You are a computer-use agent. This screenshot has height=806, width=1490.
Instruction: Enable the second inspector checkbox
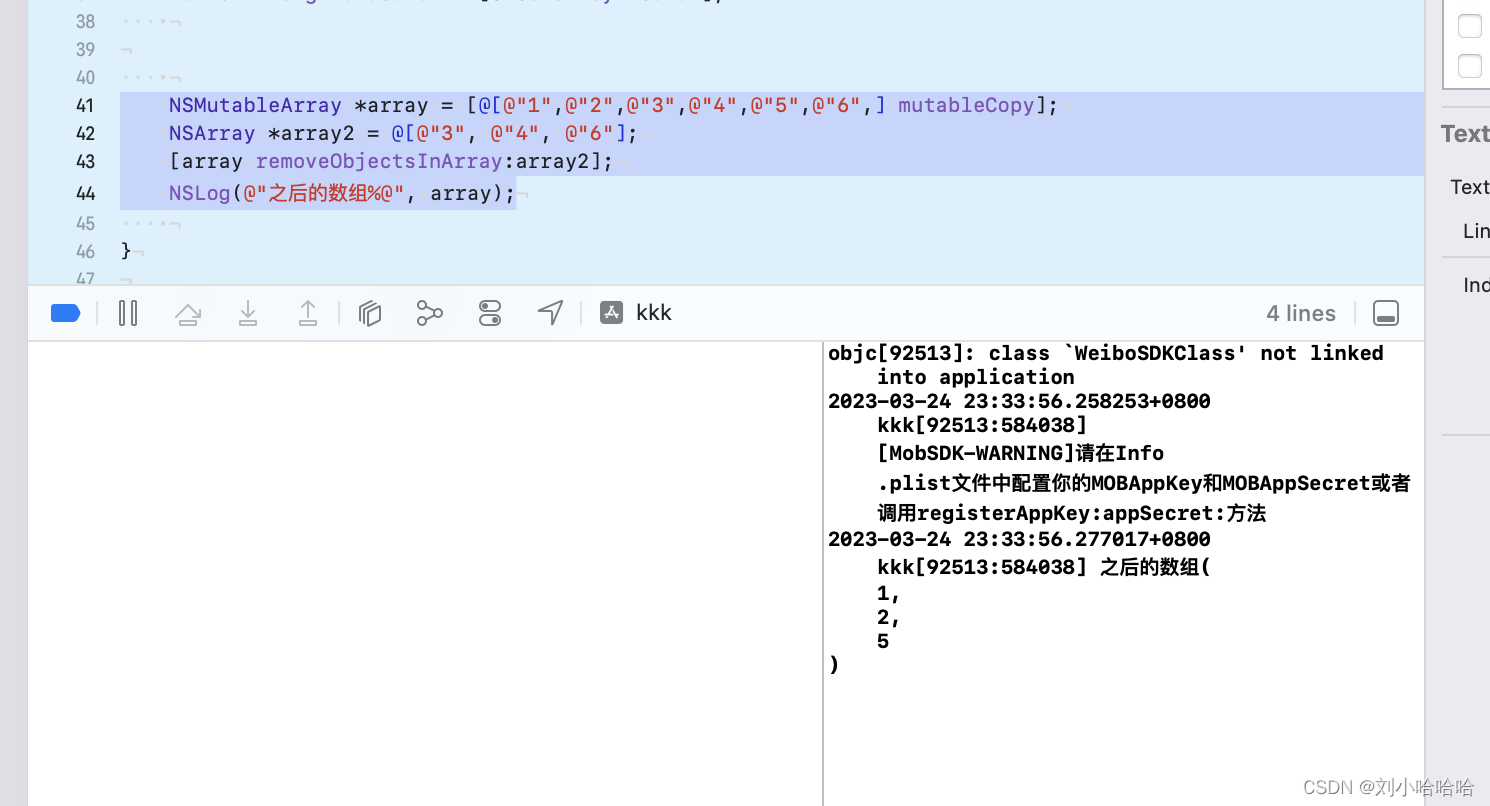pos(1469,65)
